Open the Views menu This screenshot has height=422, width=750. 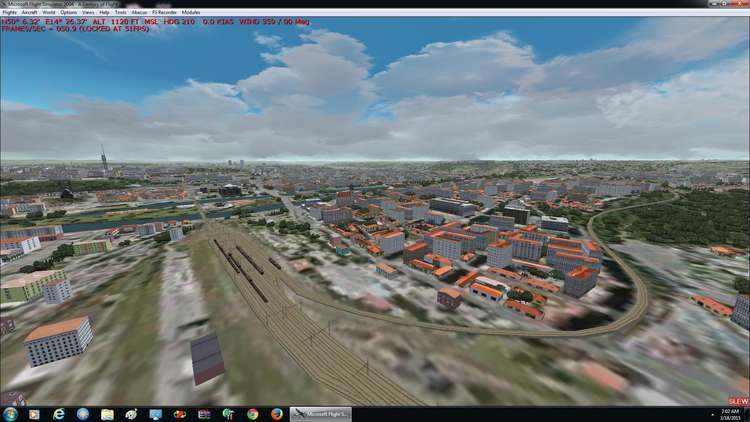click(88, 12)
